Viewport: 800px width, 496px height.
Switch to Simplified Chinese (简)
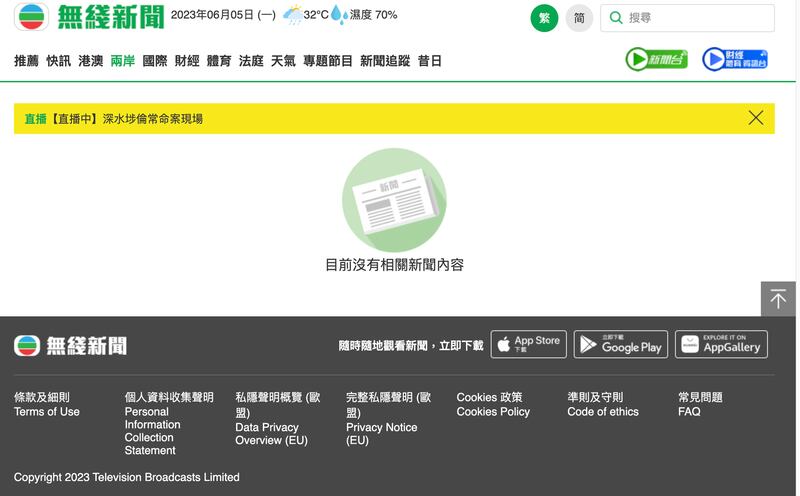pos(579,18)
